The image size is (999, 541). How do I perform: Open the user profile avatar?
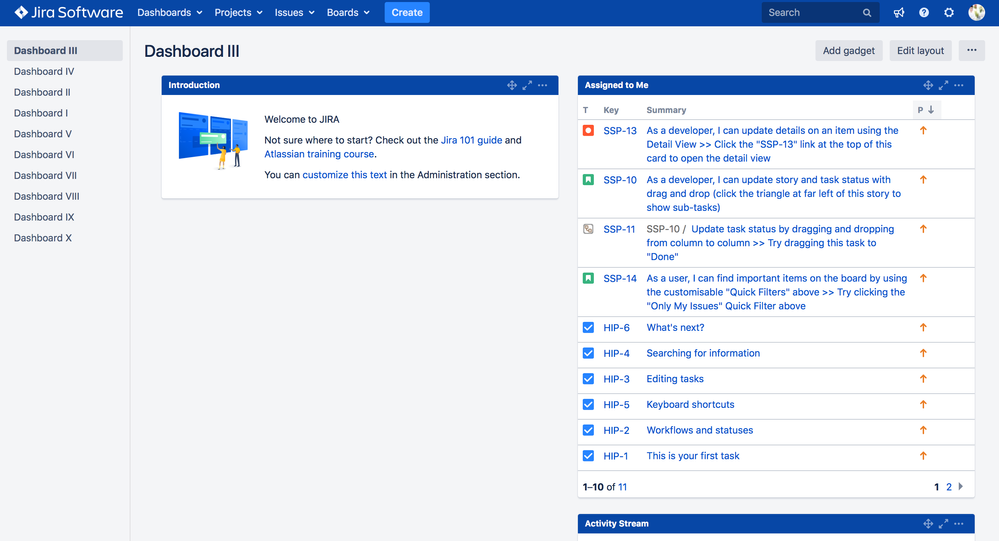click(x=976, y=12)
